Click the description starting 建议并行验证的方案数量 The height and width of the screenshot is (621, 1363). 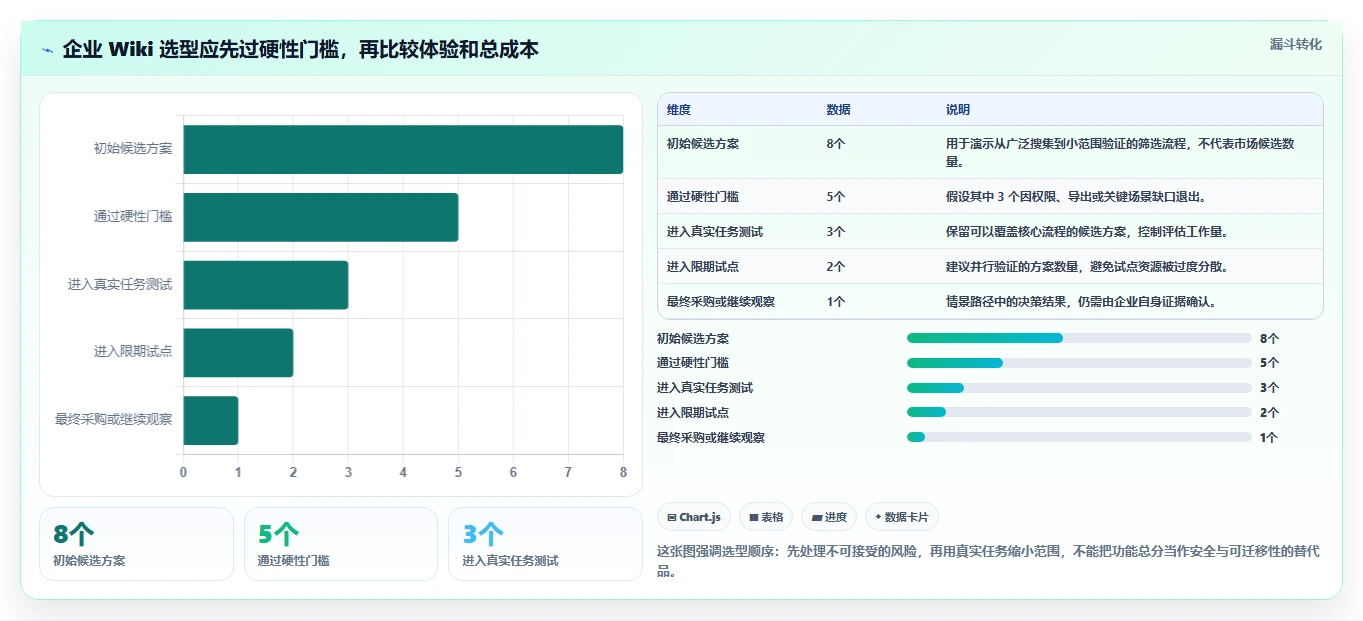point(1087,267)
